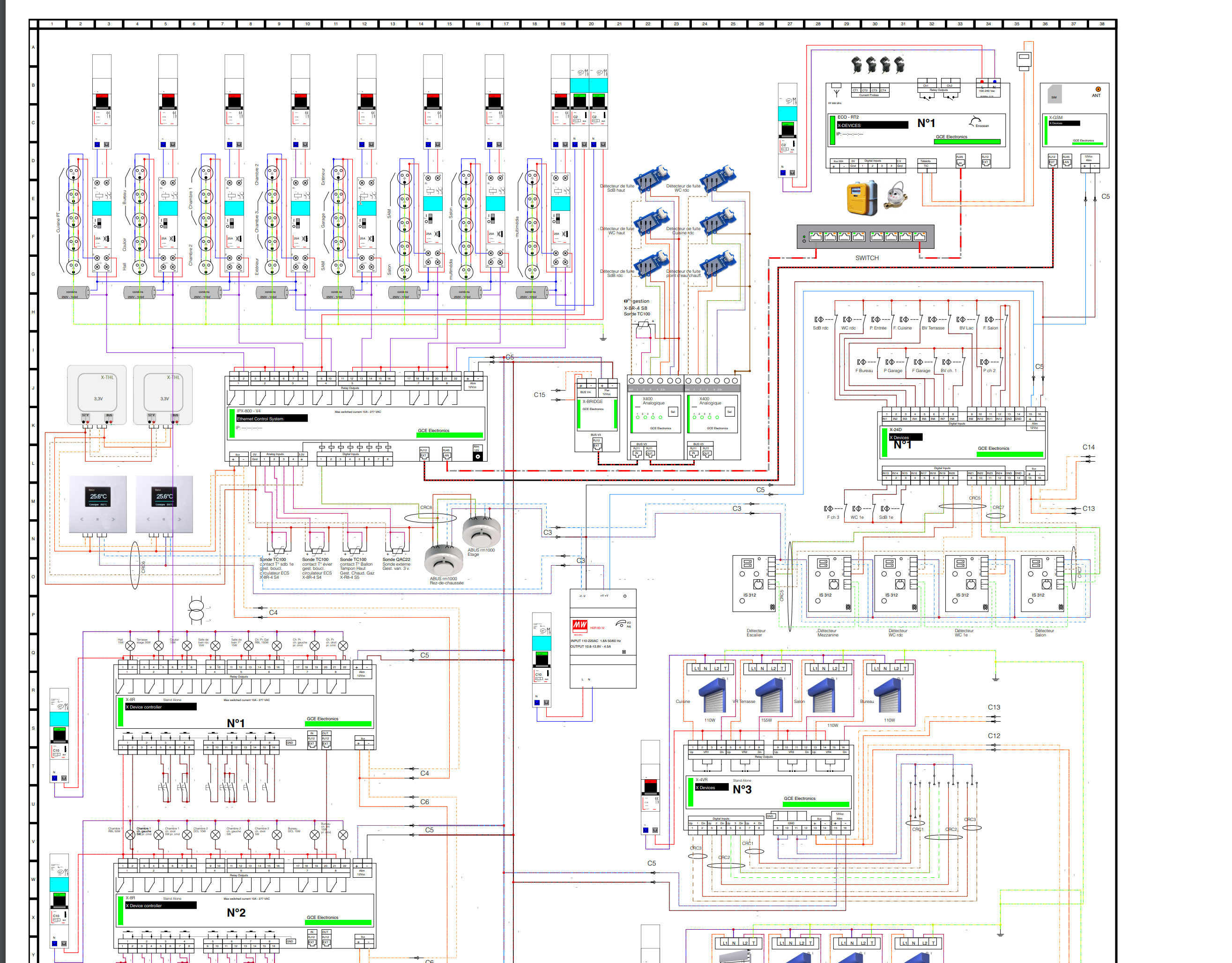This screenshot has width=1232, height=963.
Task: Click the earth ground symbol near X400 modules
Action: 602,338
